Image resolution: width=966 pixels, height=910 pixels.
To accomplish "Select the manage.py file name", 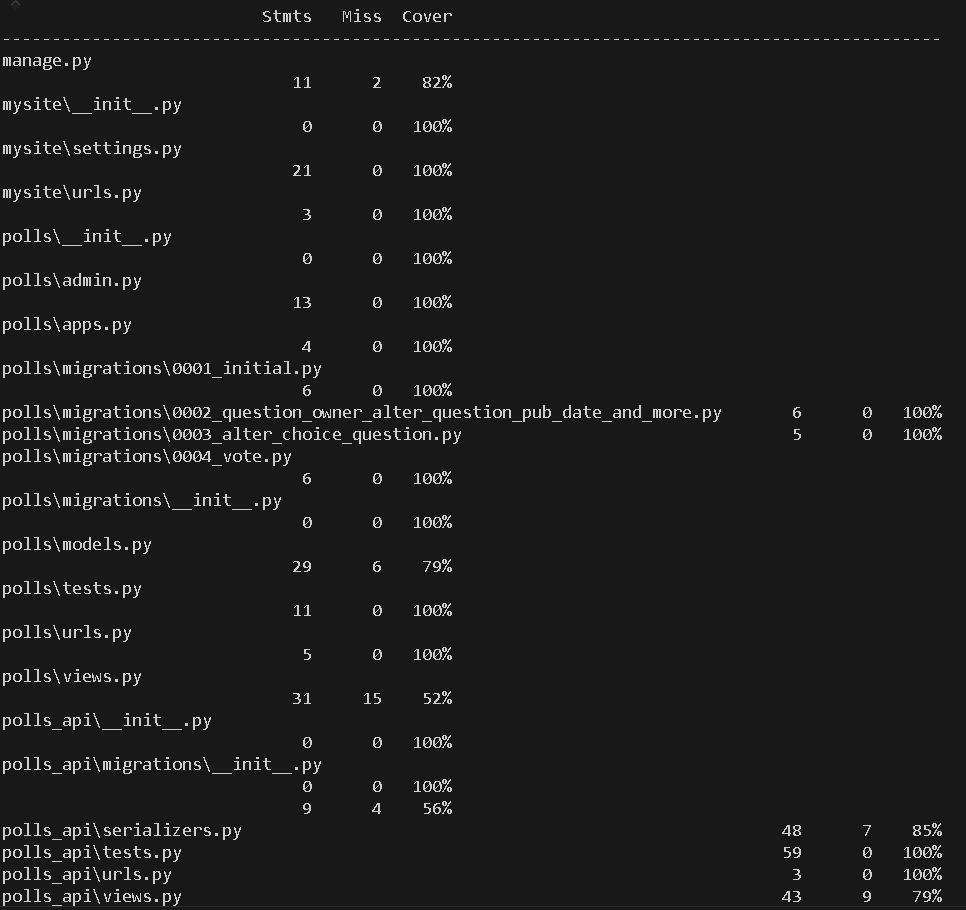I will [47, 61].
